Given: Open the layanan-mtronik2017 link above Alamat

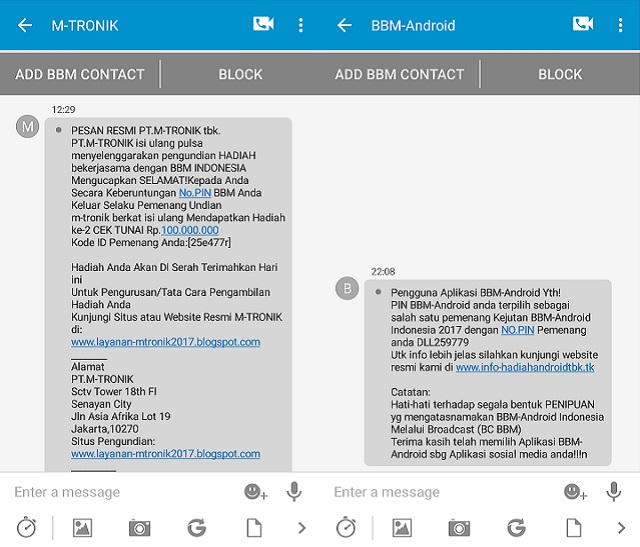Looking at the screenshot, I should pos(165,342).
